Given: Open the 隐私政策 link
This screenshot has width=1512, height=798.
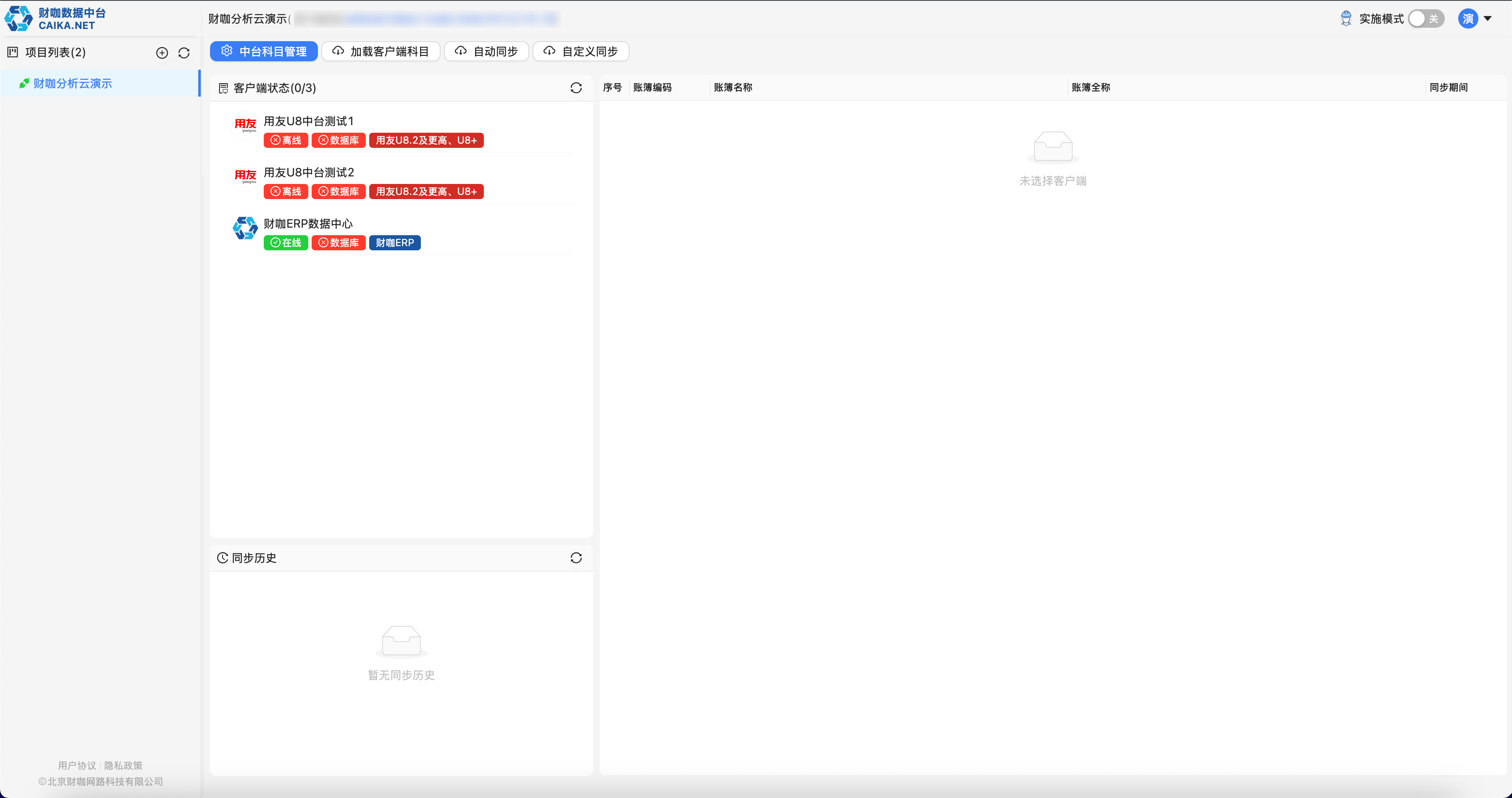Looking at the screenshot, I should [123, 765].
